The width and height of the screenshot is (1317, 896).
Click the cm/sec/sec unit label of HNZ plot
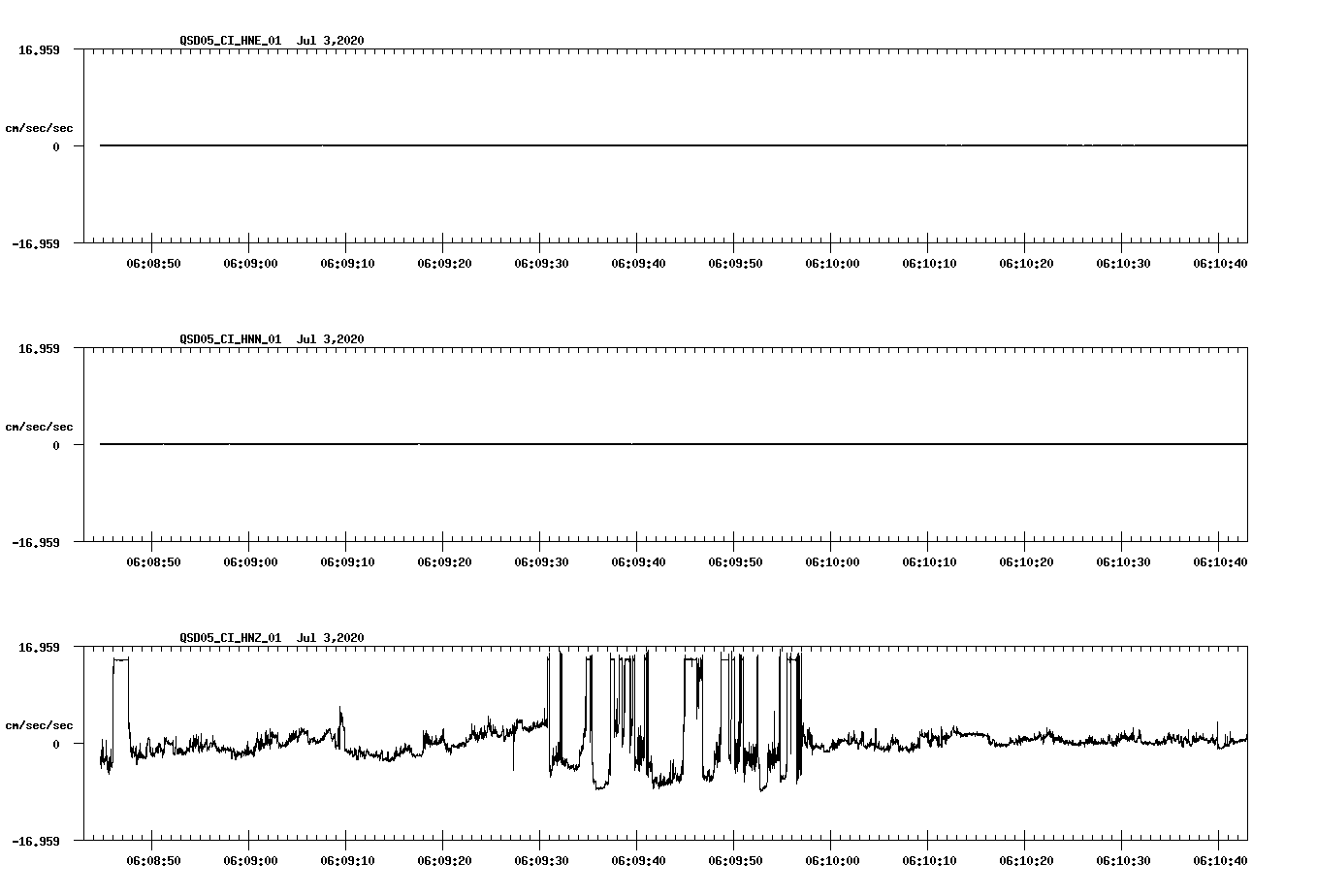pos(39,725)
